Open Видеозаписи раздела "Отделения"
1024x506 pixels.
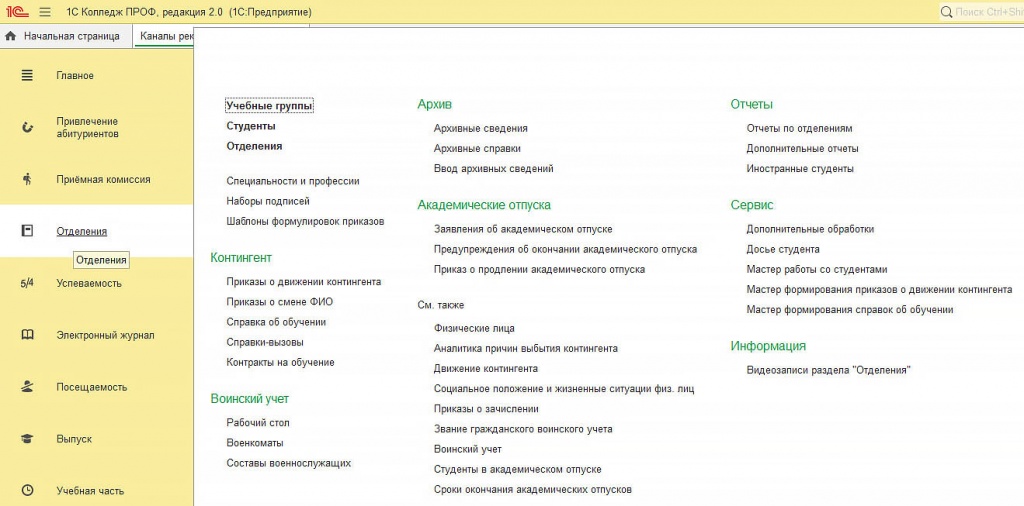pos(828,370)
